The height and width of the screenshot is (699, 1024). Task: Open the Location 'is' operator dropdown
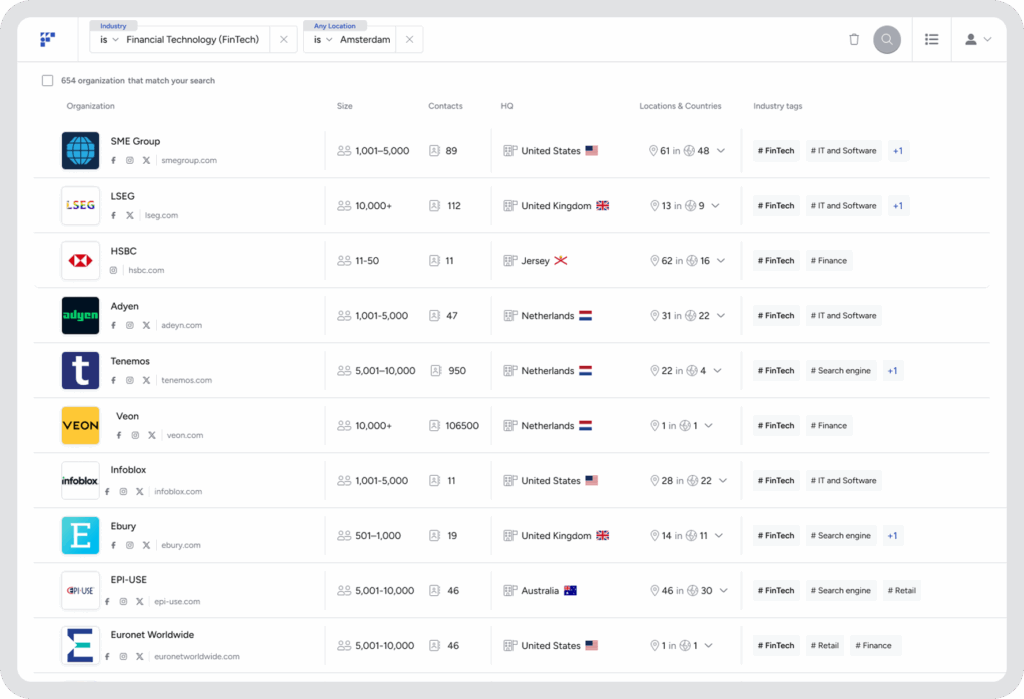[323, 40]
